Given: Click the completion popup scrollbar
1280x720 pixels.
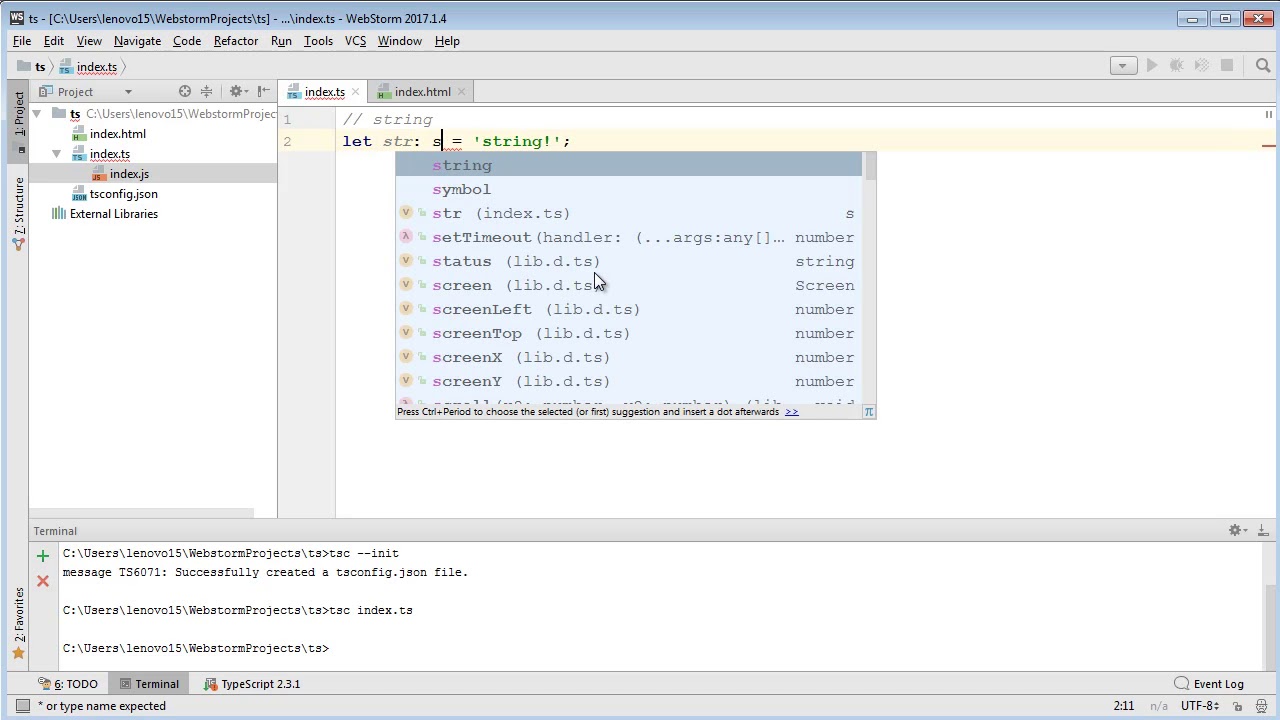Looking at the screenshot, I should click(x=869, y=168).
